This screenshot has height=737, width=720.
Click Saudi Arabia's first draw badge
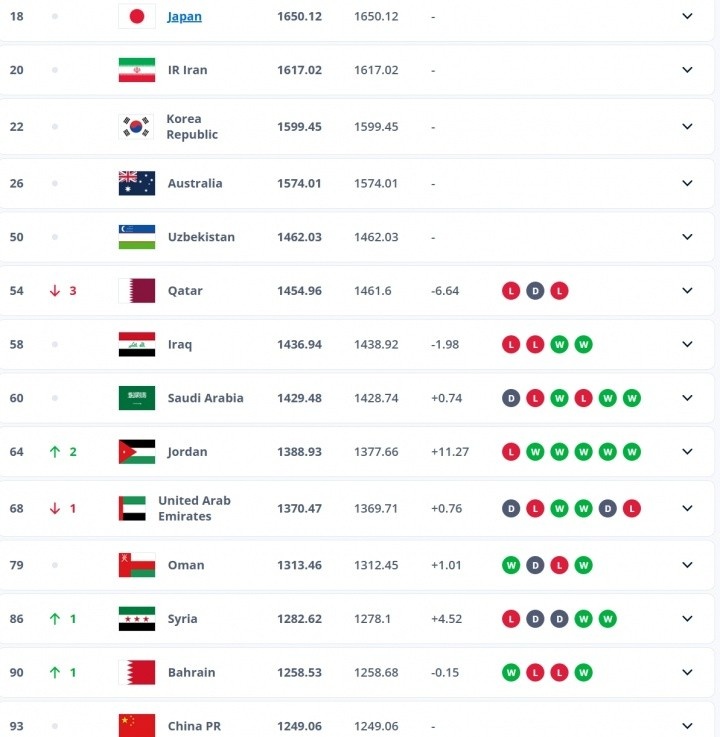[x=511, y=398]
